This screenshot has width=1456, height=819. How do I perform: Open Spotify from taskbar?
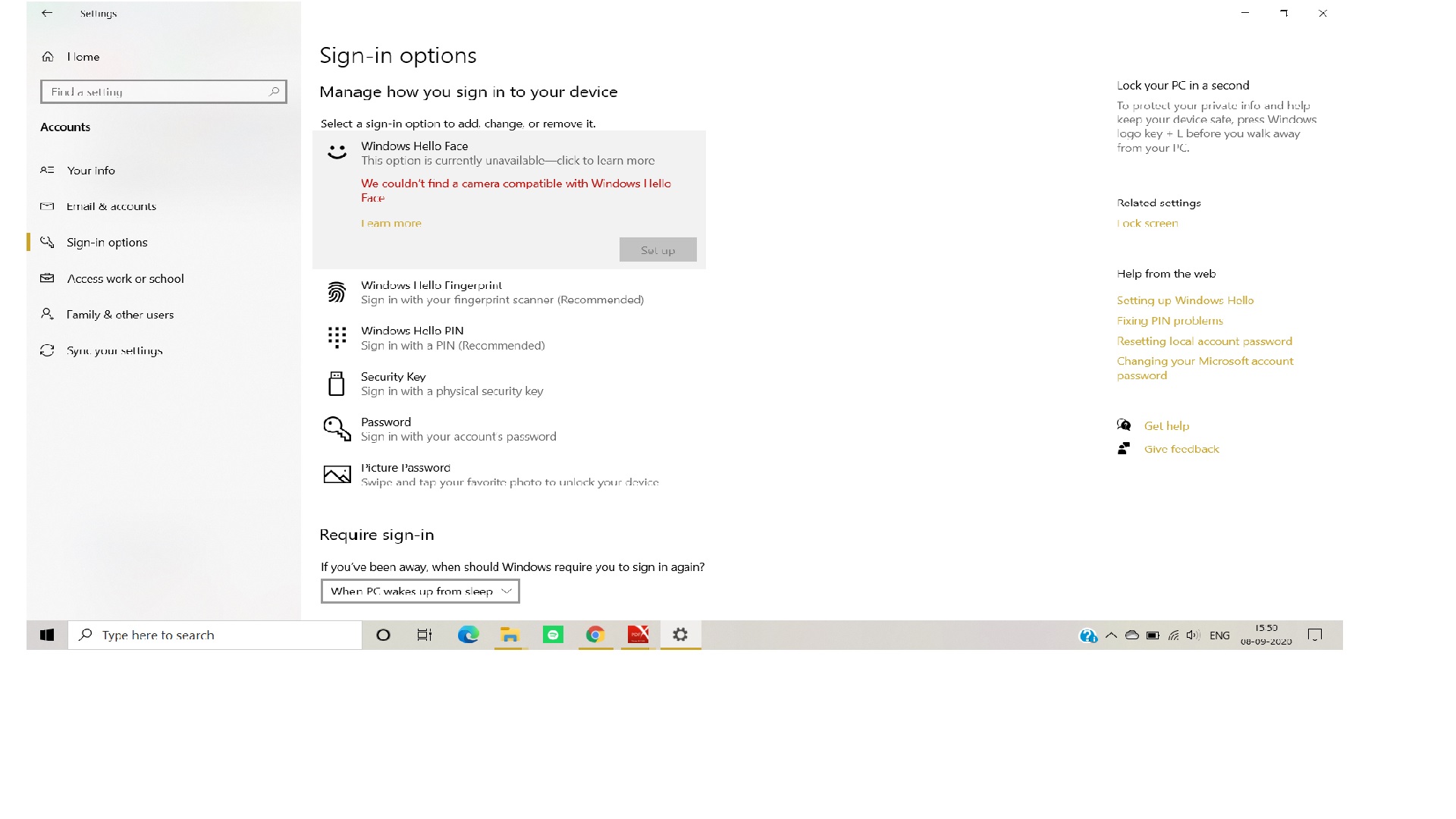click(x=553, y=635)
